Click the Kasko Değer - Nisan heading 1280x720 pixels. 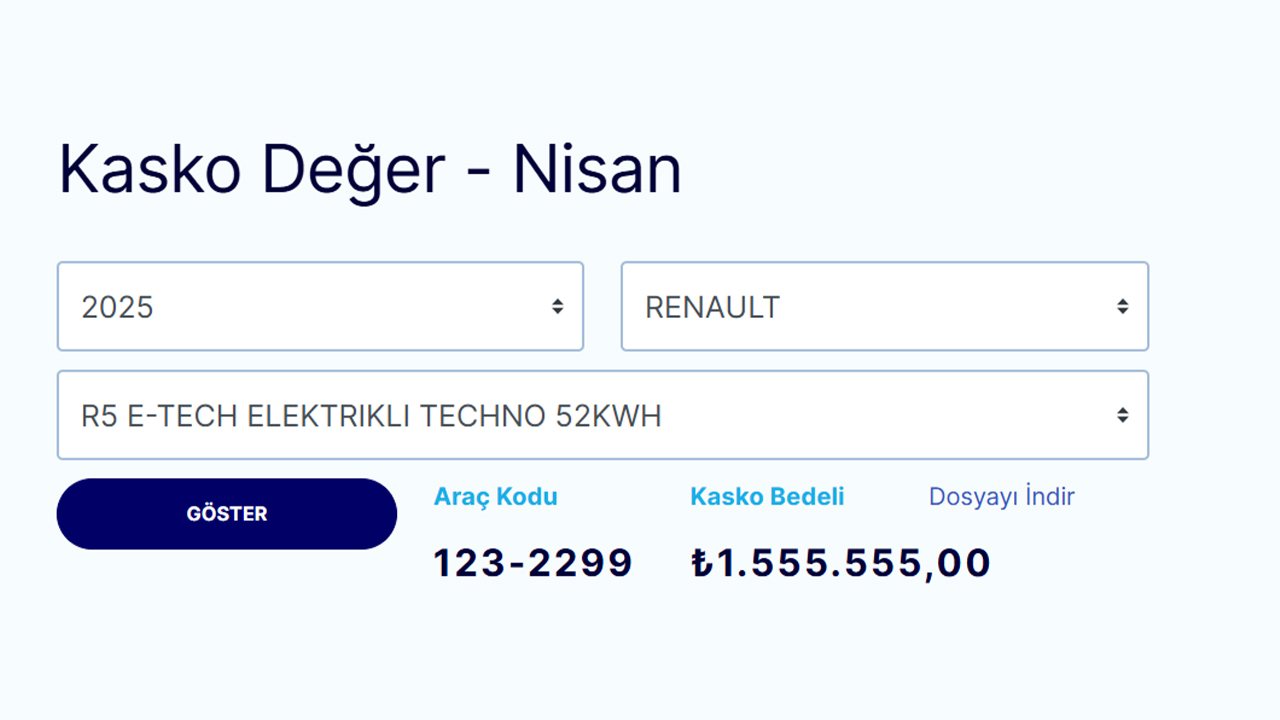click(370, 170)
